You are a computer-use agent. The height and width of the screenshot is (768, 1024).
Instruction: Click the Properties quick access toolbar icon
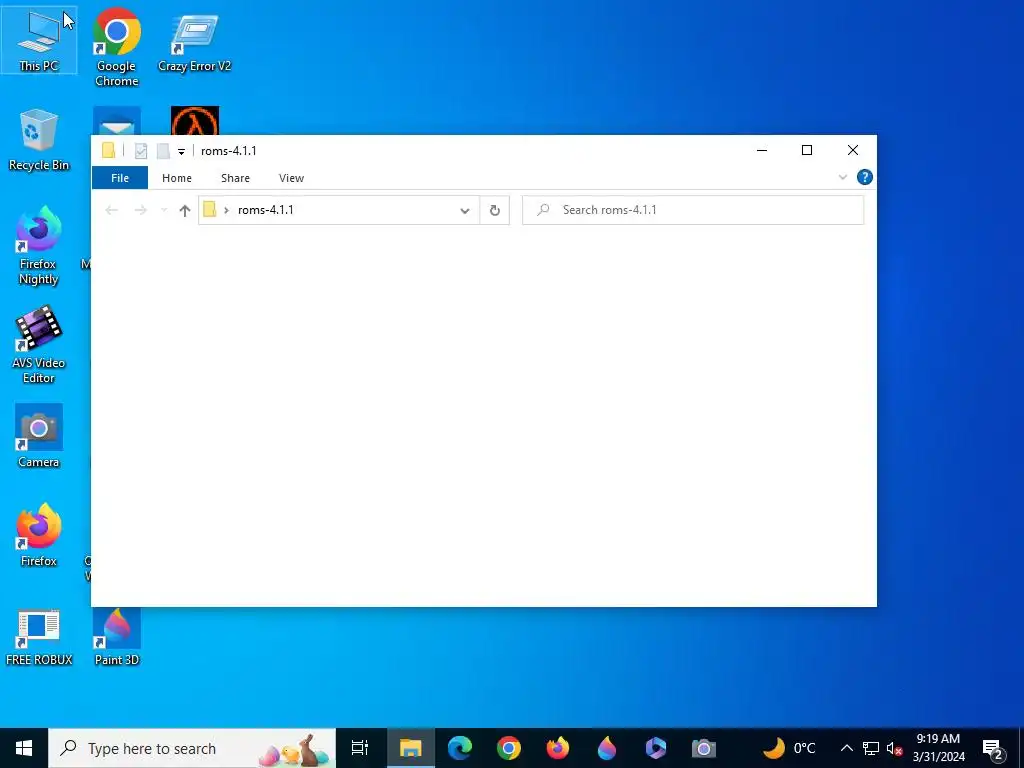point(140,151)
